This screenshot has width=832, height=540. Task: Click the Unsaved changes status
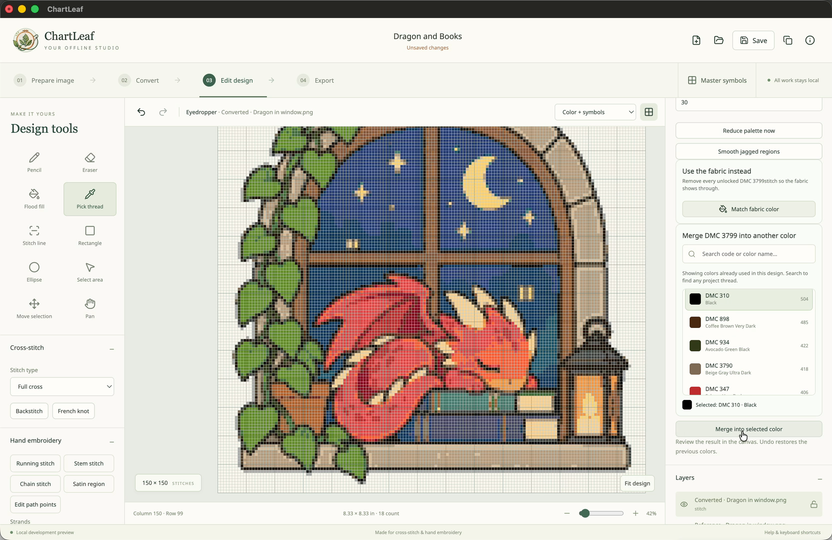427,48
